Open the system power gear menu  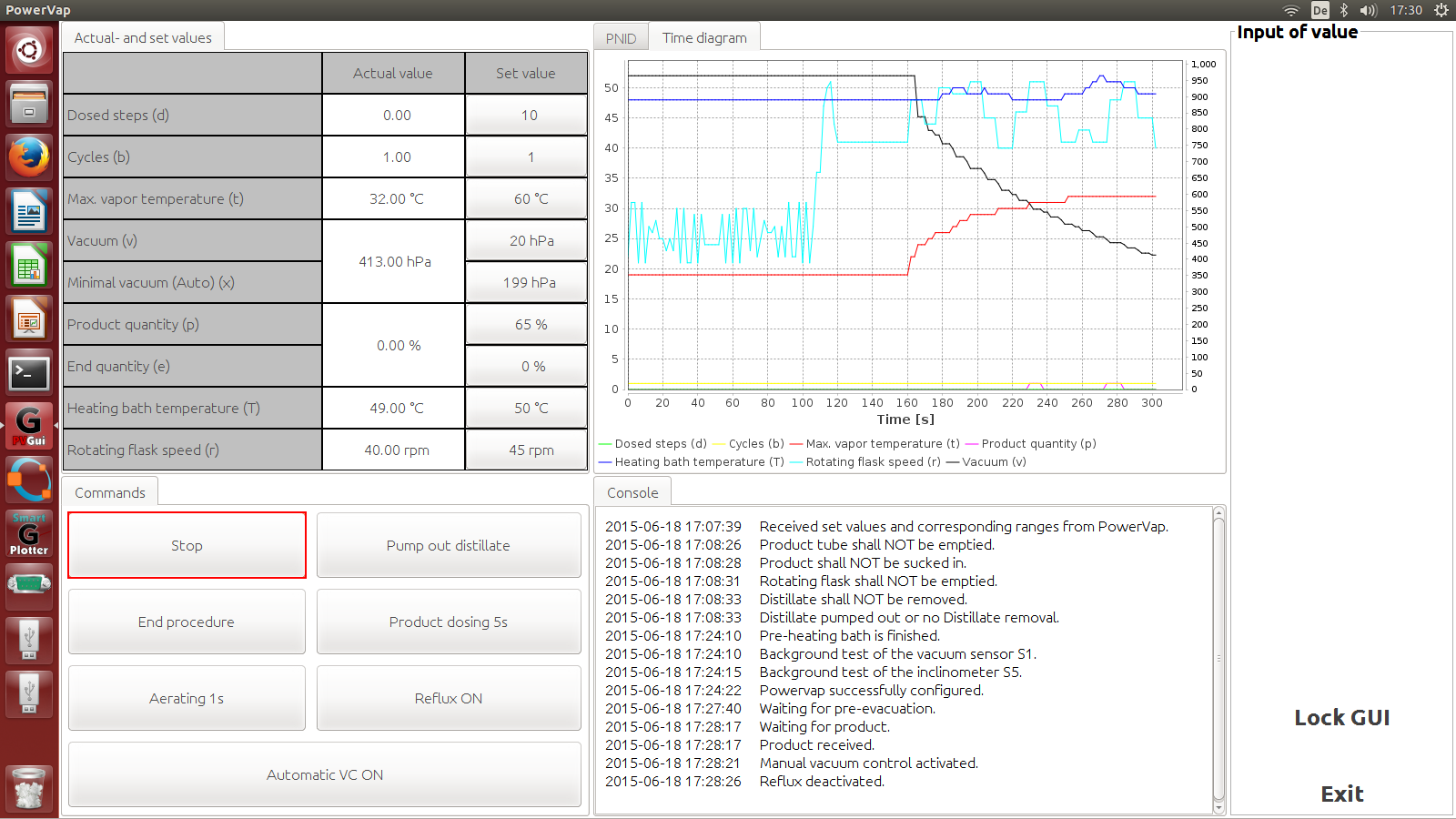1441,10
